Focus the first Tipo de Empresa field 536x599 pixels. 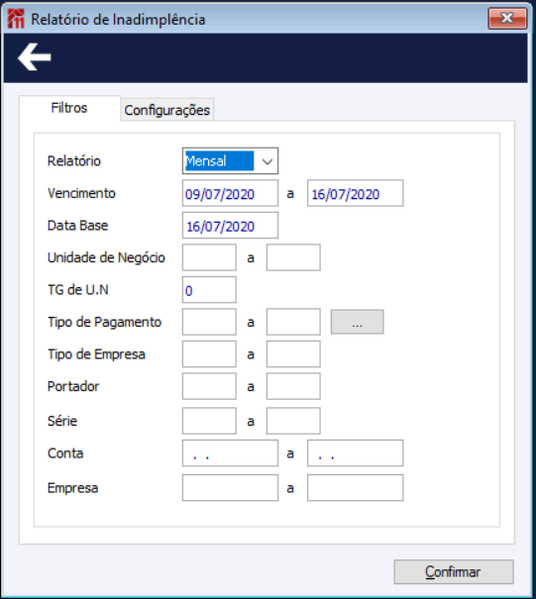[x=209, y=354]
